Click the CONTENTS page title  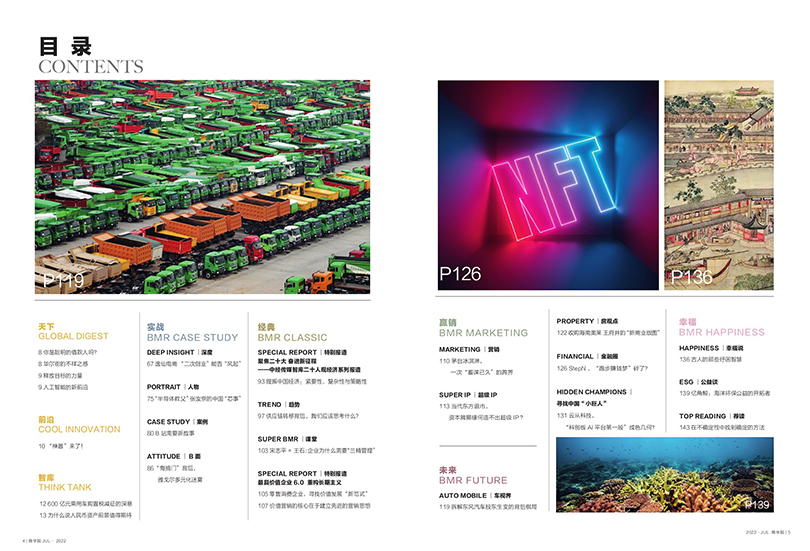pyautogui.click(x=90, y=67)
